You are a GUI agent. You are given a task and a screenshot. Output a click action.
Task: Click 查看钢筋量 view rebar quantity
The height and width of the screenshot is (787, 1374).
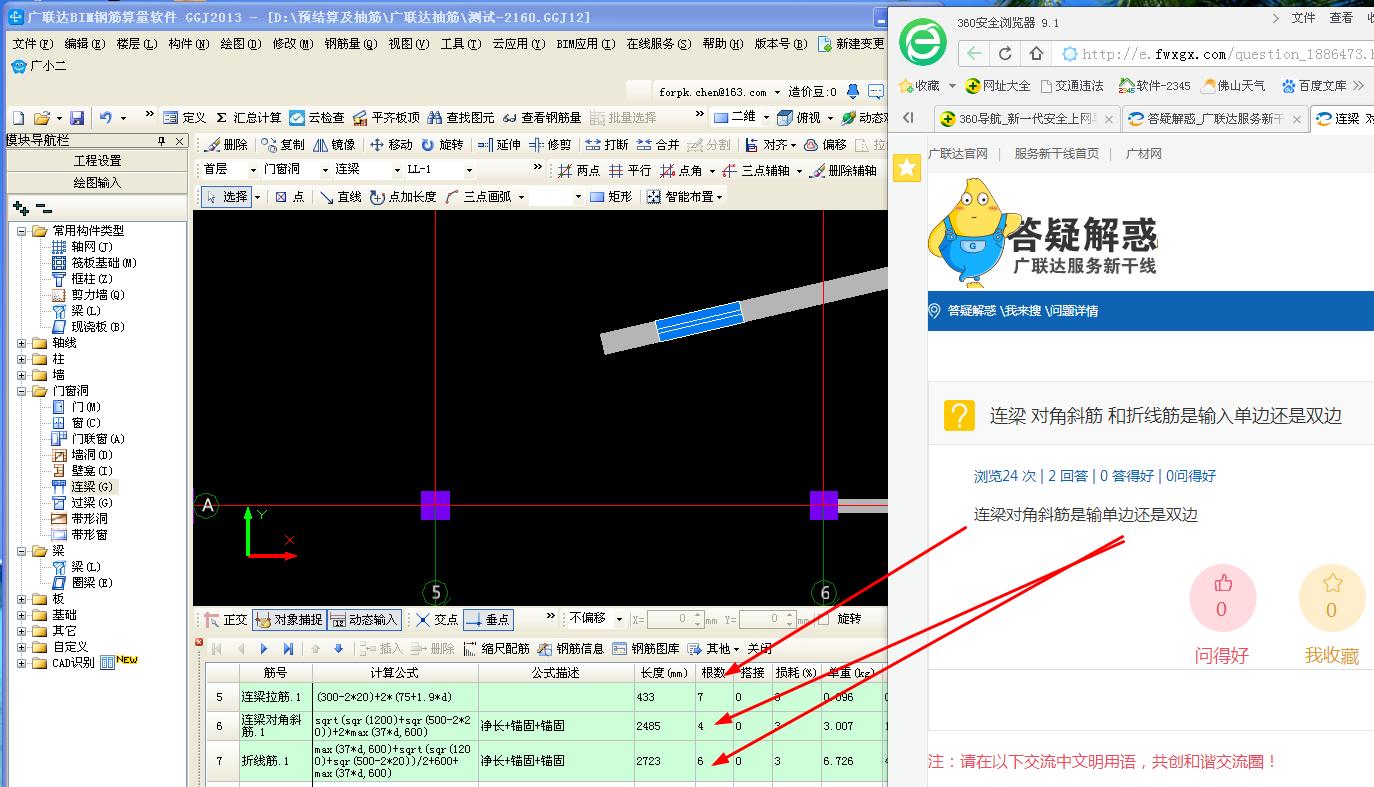[542, 118]
